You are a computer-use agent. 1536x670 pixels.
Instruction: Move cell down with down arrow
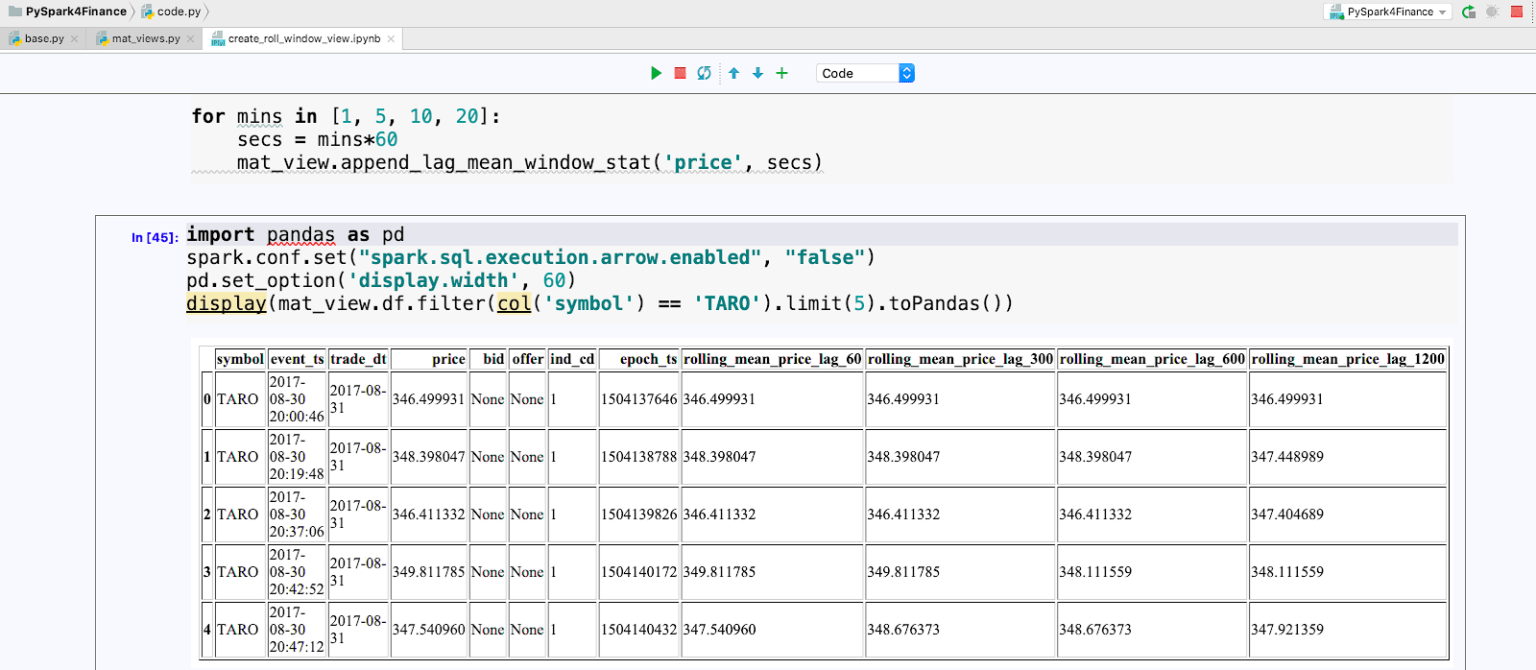click(x=758, y=73)
